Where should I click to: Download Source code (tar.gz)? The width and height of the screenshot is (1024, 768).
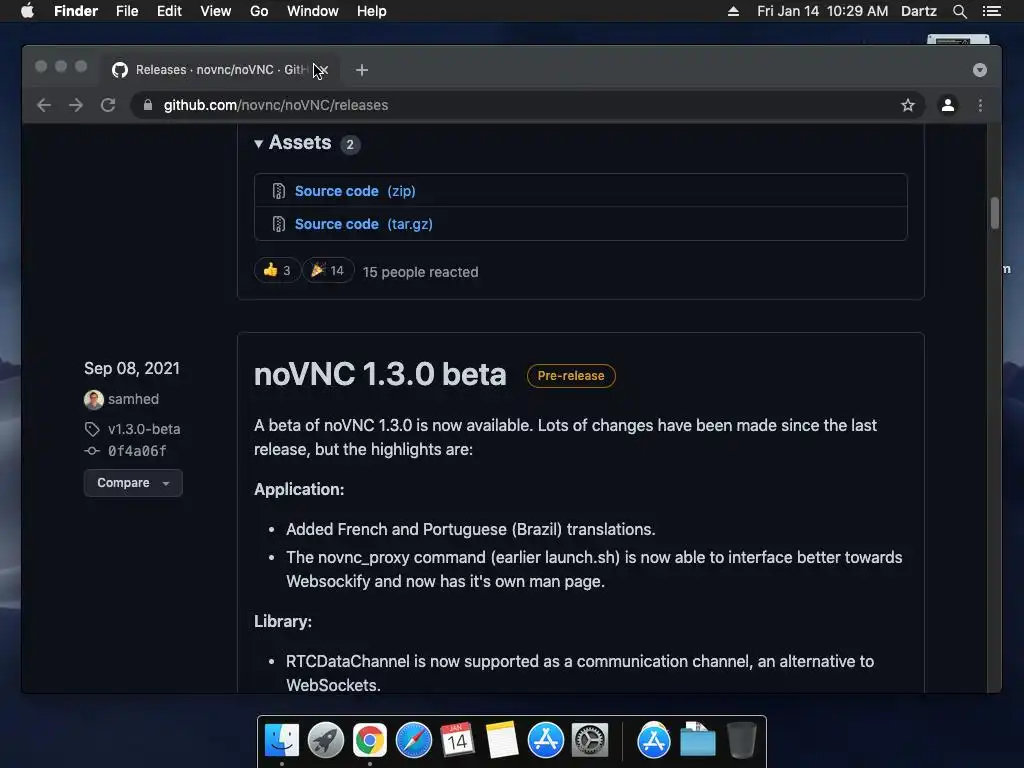tap(364, 224)
